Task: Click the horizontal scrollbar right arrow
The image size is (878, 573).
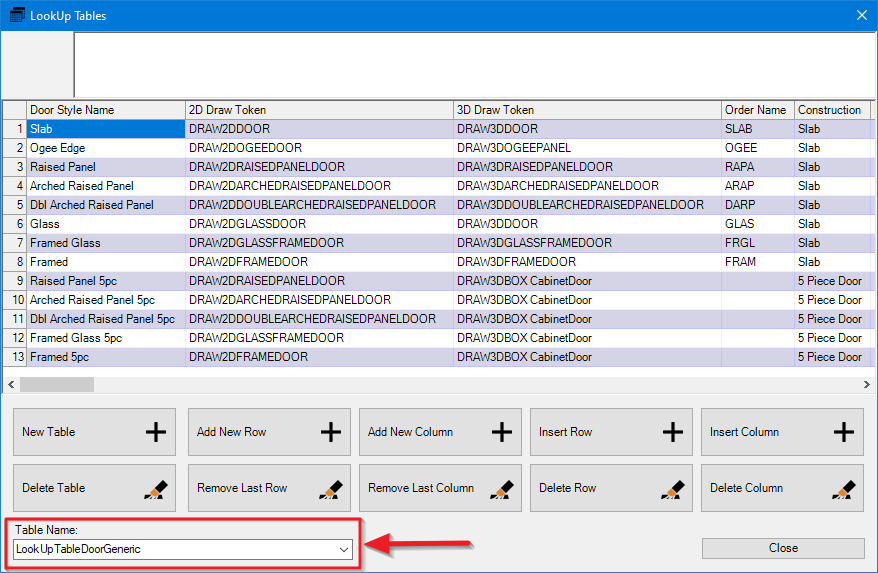Action: 866,384
